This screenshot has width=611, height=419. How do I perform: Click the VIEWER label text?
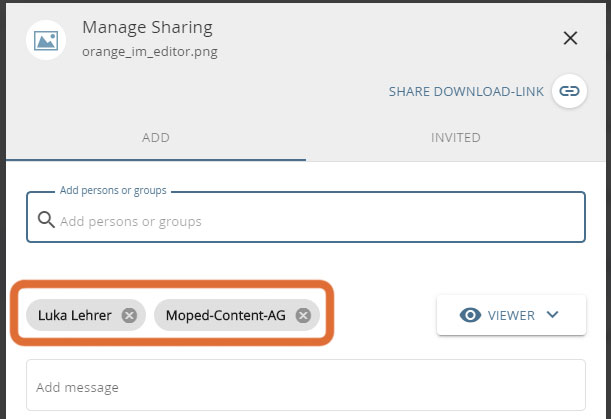tap(512, 315)
